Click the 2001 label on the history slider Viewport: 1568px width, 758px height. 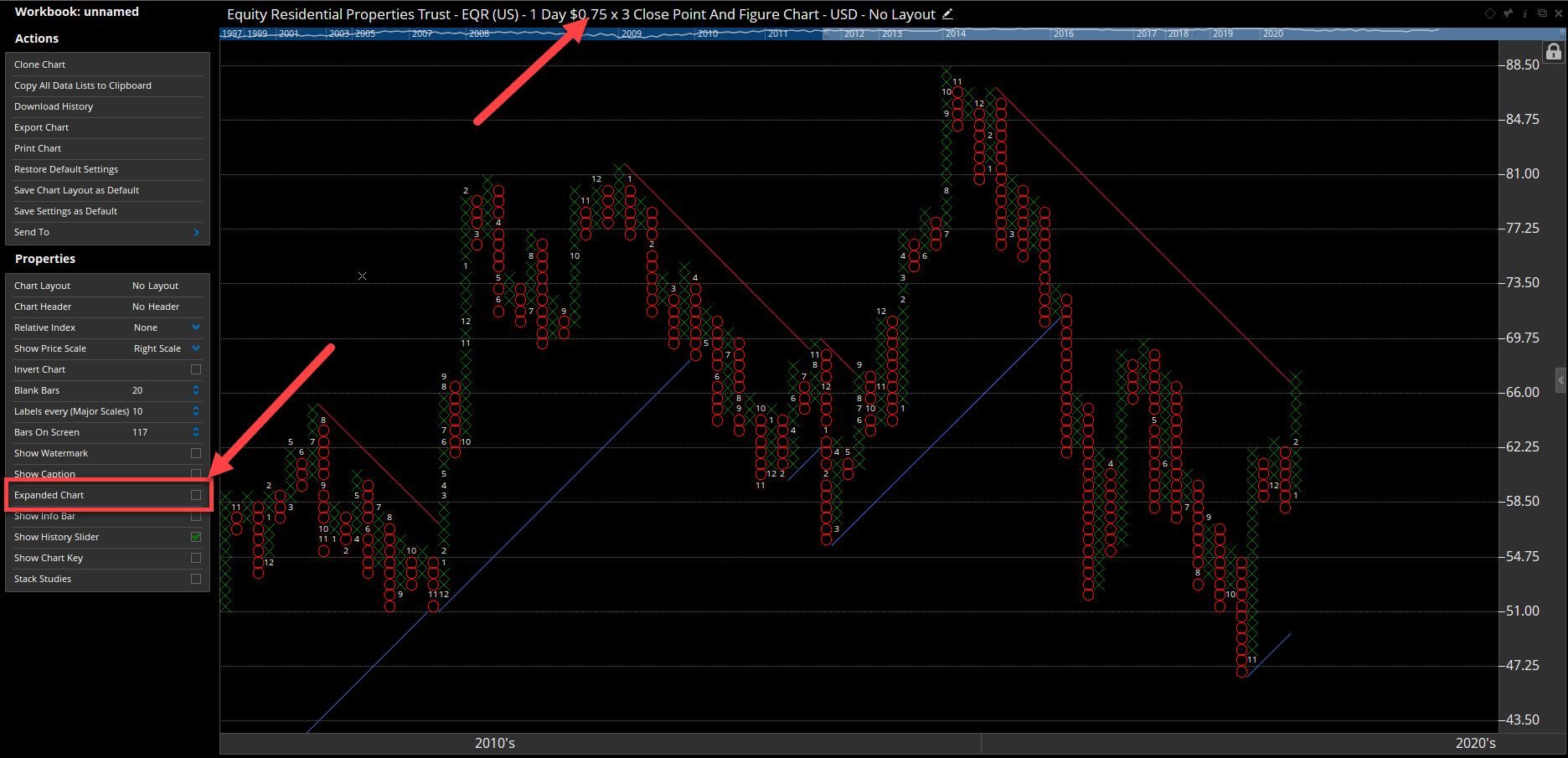click(289, 34)
